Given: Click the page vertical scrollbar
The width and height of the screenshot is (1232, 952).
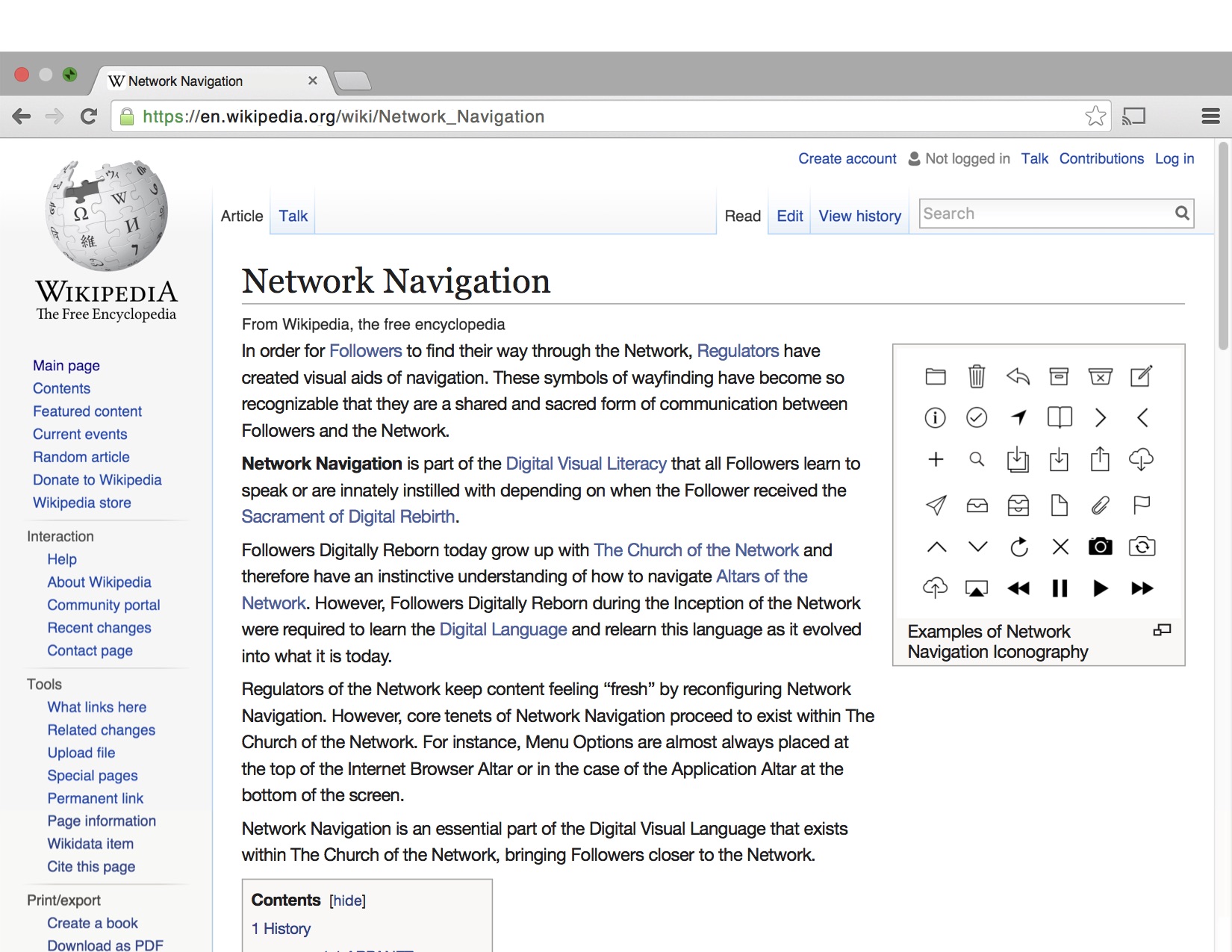Looking at the screenshot, I should (x=1222, y=246).
